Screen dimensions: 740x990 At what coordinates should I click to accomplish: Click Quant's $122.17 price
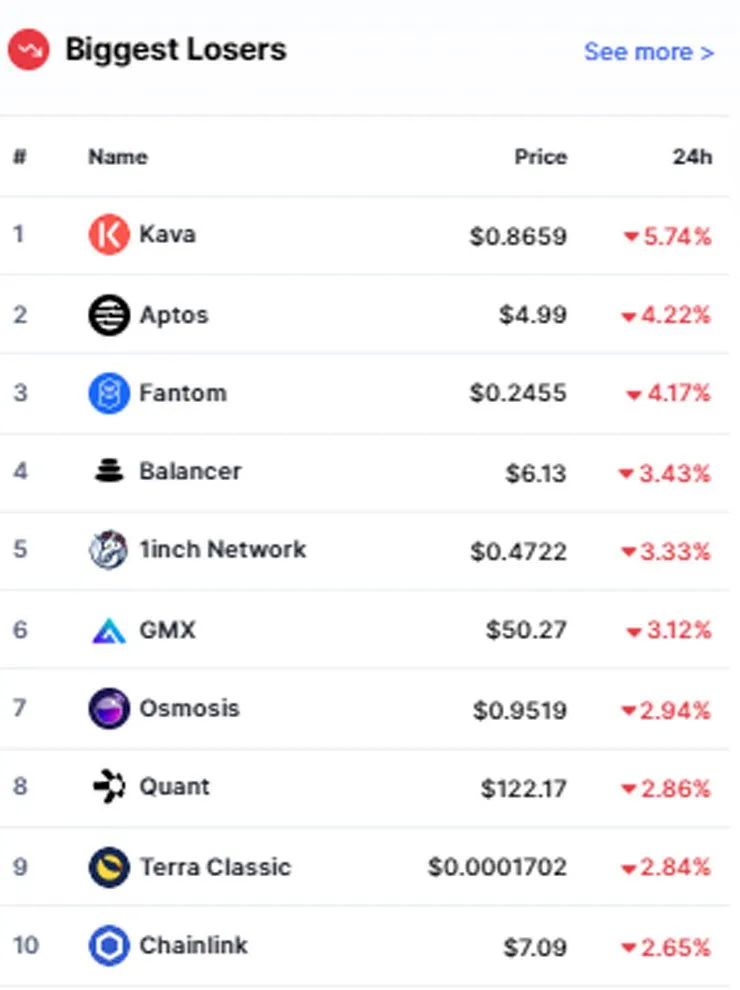(x=523, y=789)
